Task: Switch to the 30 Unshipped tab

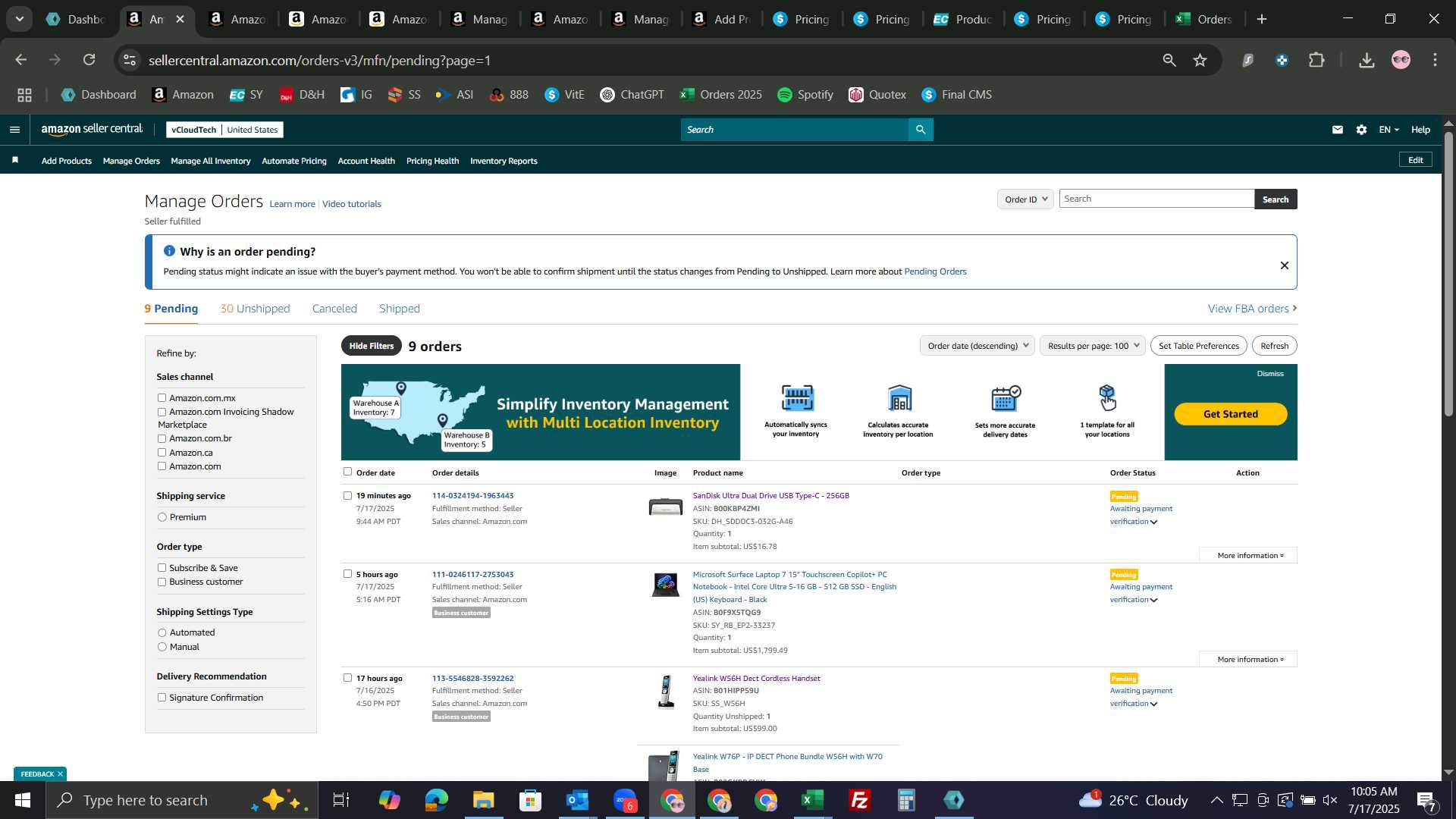Action: 255,309
